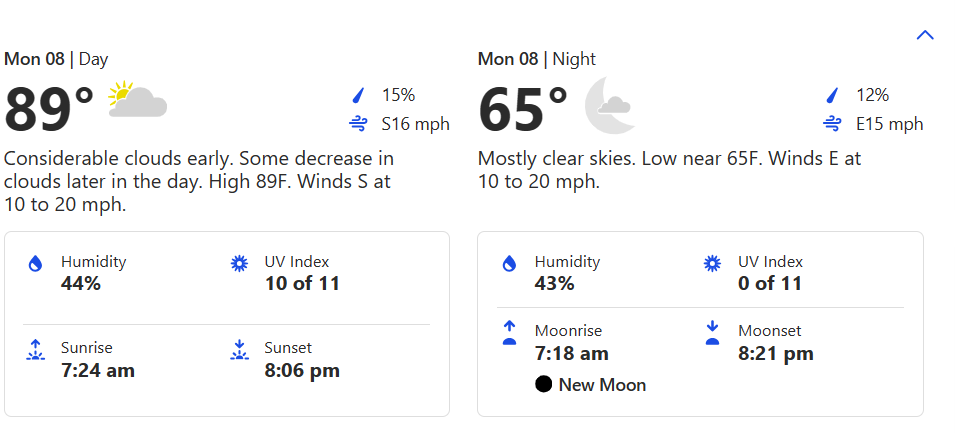Click the nighttime Humidity droplet icon
Image resolution: width=955 pixels, height=433 pixels.
509,264
